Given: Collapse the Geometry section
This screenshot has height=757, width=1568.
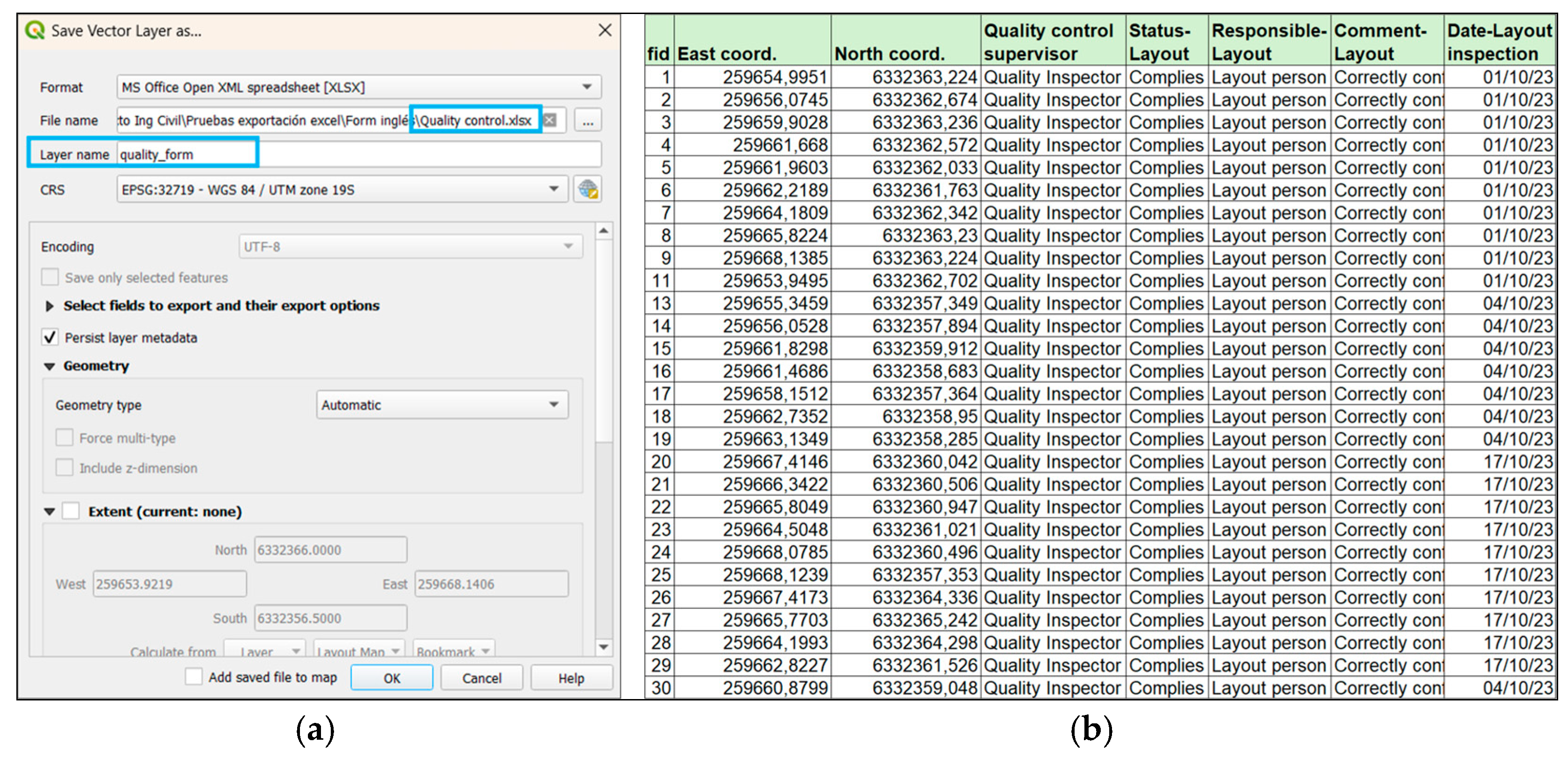Looking at the screenshot, I should pos(50,366).
